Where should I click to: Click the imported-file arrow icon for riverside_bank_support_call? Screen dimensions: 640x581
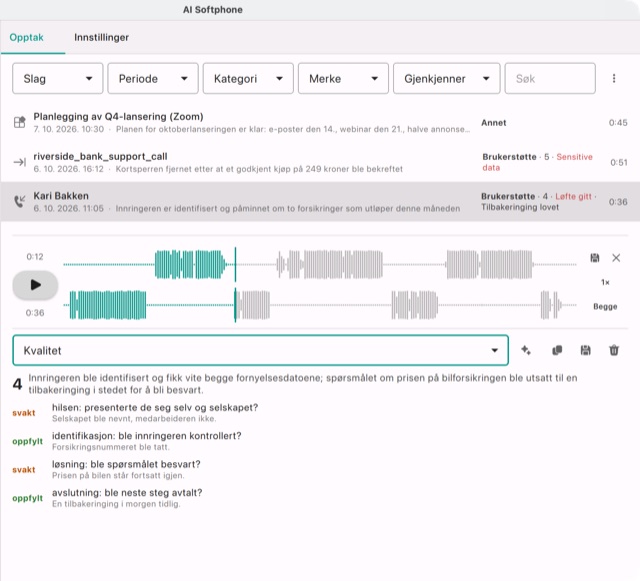[x=20, y=162]
